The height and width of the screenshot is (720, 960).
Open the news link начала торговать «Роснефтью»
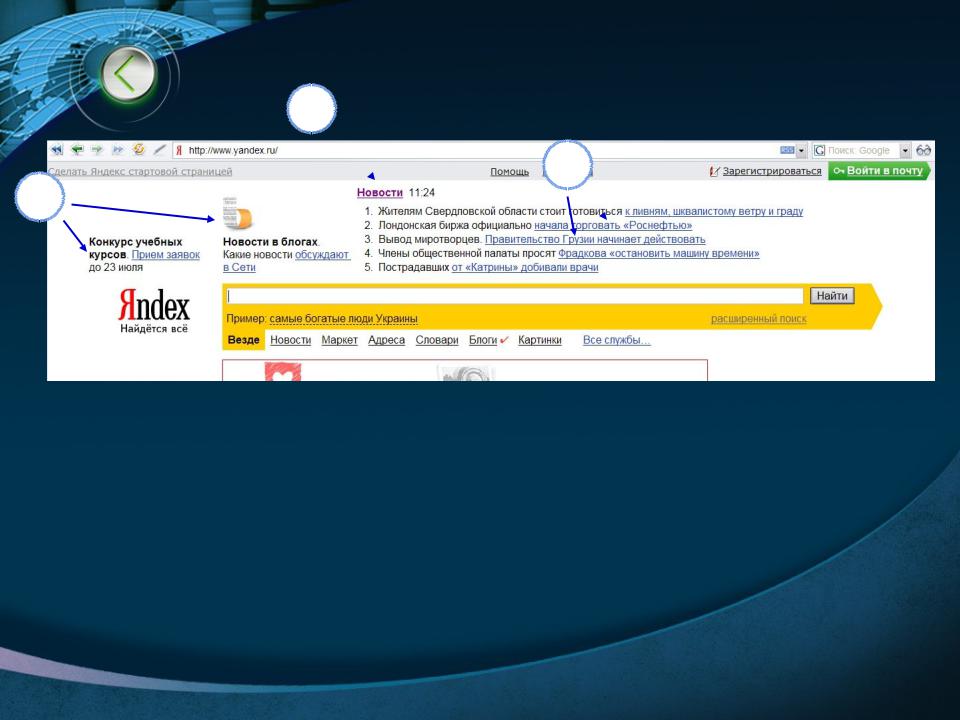point(613,225)
